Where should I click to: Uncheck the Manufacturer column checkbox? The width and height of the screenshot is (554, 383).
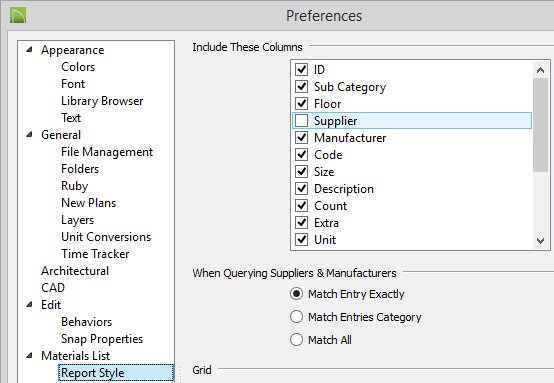coord(301,138)
